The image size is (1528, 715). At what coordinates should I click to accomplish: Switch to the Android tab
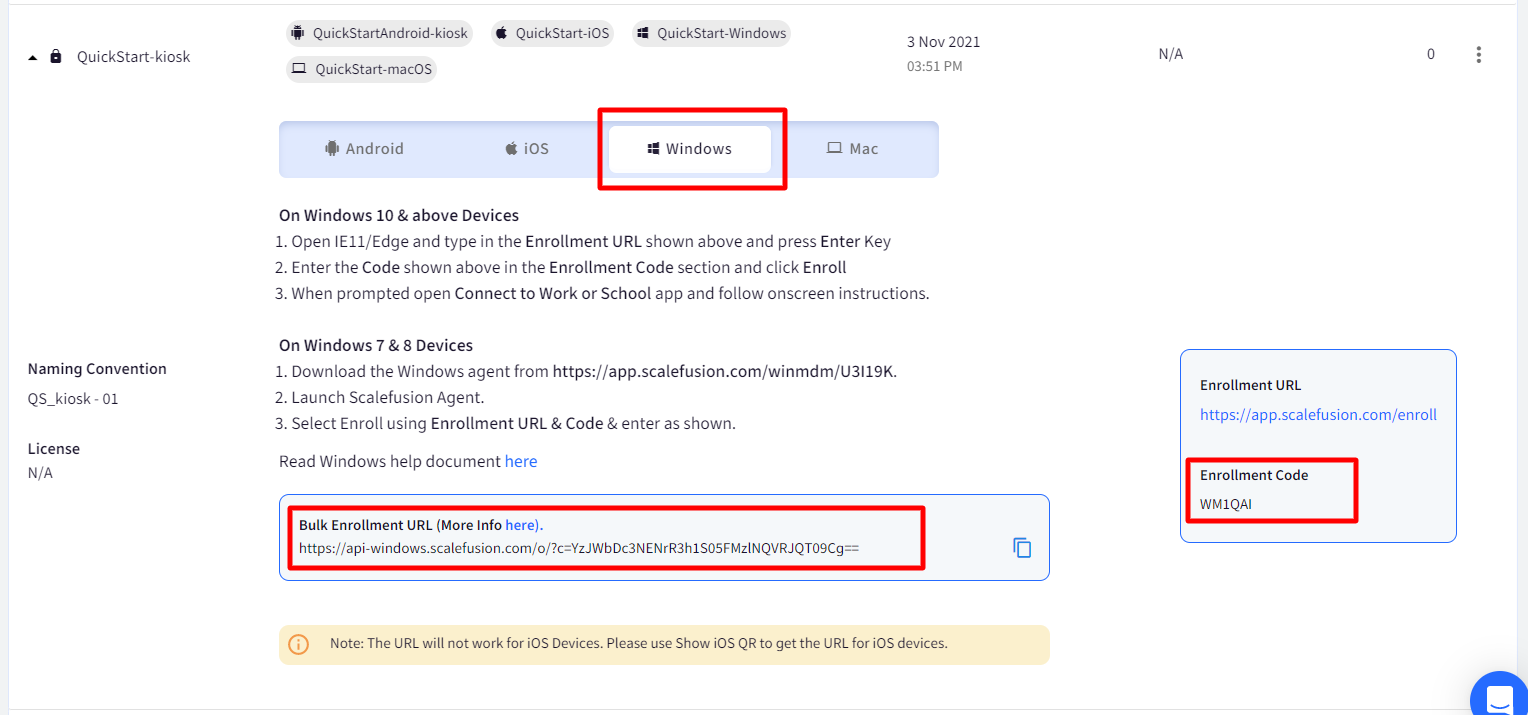point(364,149)
